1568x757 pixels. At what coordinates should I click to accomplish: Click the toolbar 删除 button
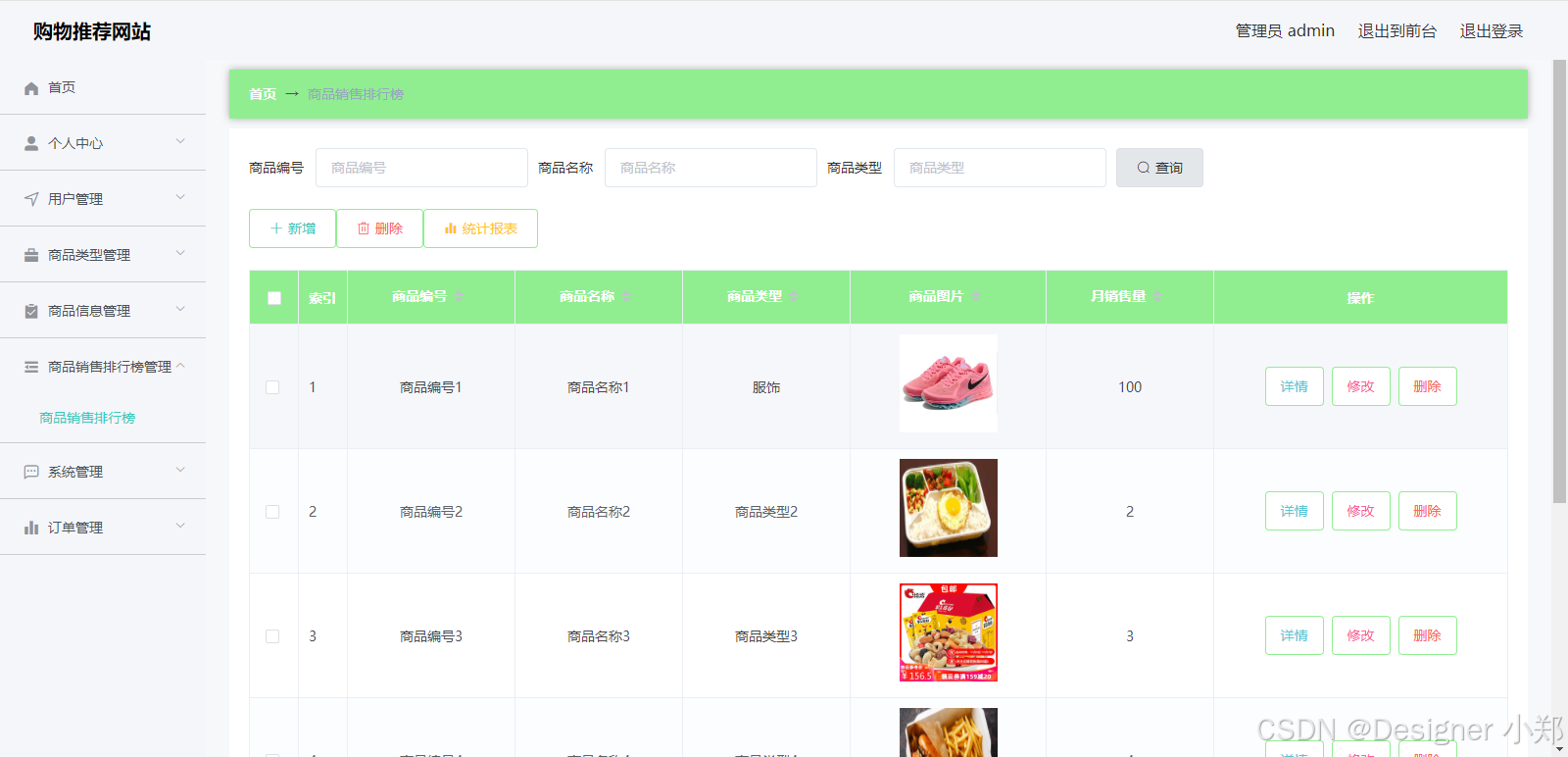[379, 228]
